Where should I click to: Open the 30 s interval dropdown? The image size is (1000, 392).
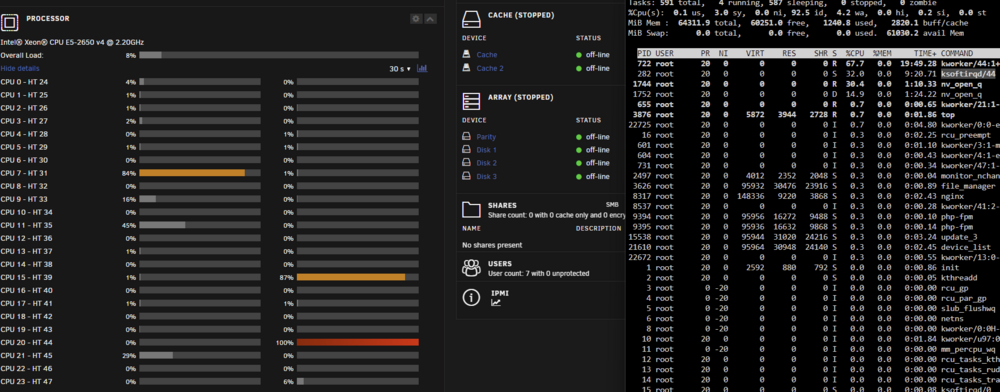click(x=401, y=69)
